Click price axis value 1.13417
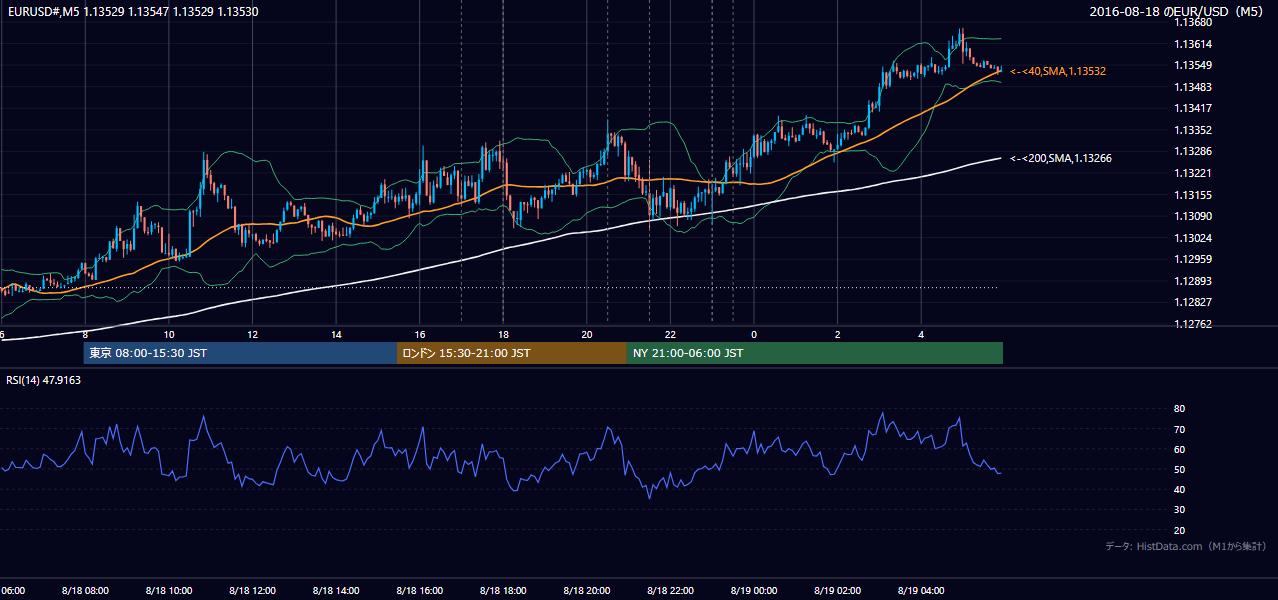The image size is (1278, 600). coord(1193,108)
